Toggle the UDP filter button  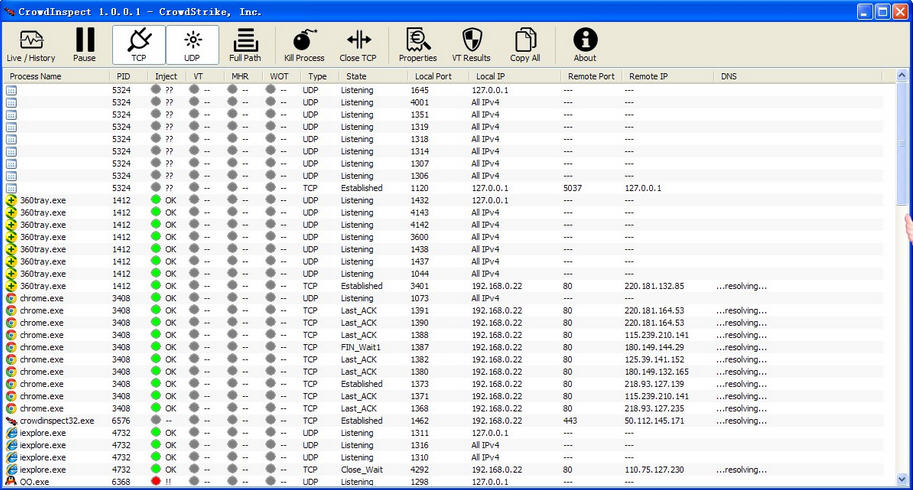click(192, 46)
